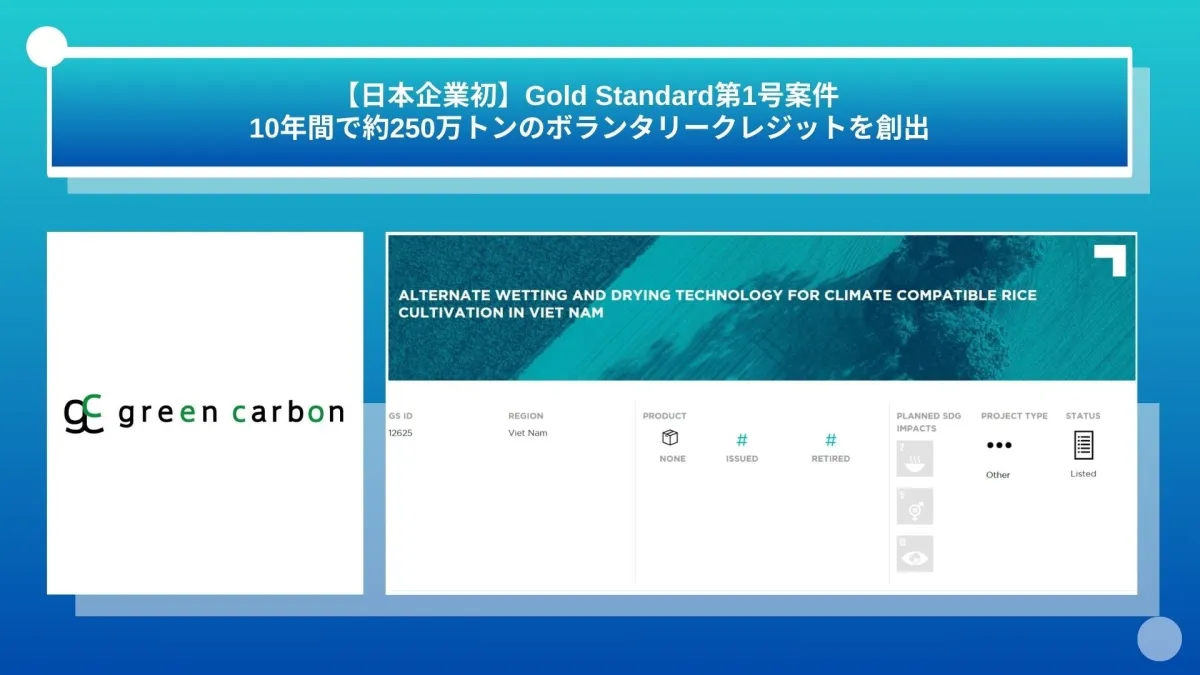Click the Gender Equality SDG icon
1200x675 pixels.
pos(914,506)
